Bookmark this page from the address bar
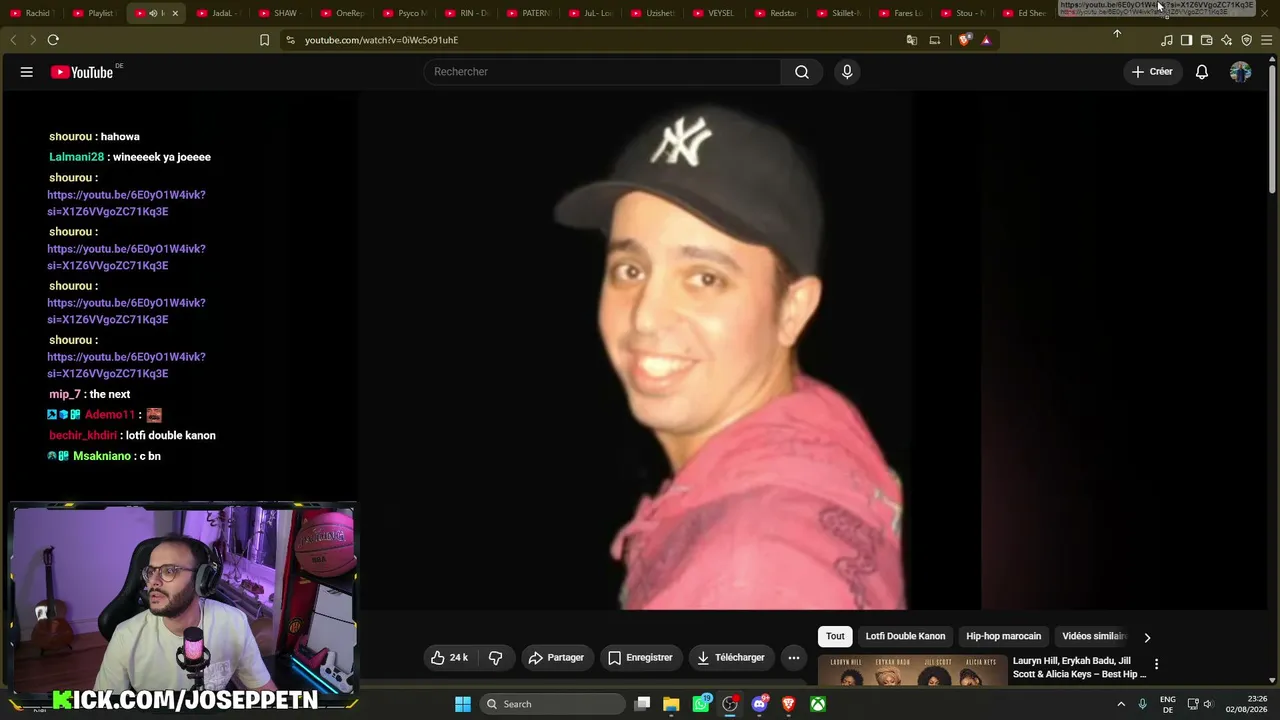The image size is (1280, 720). 264,40
